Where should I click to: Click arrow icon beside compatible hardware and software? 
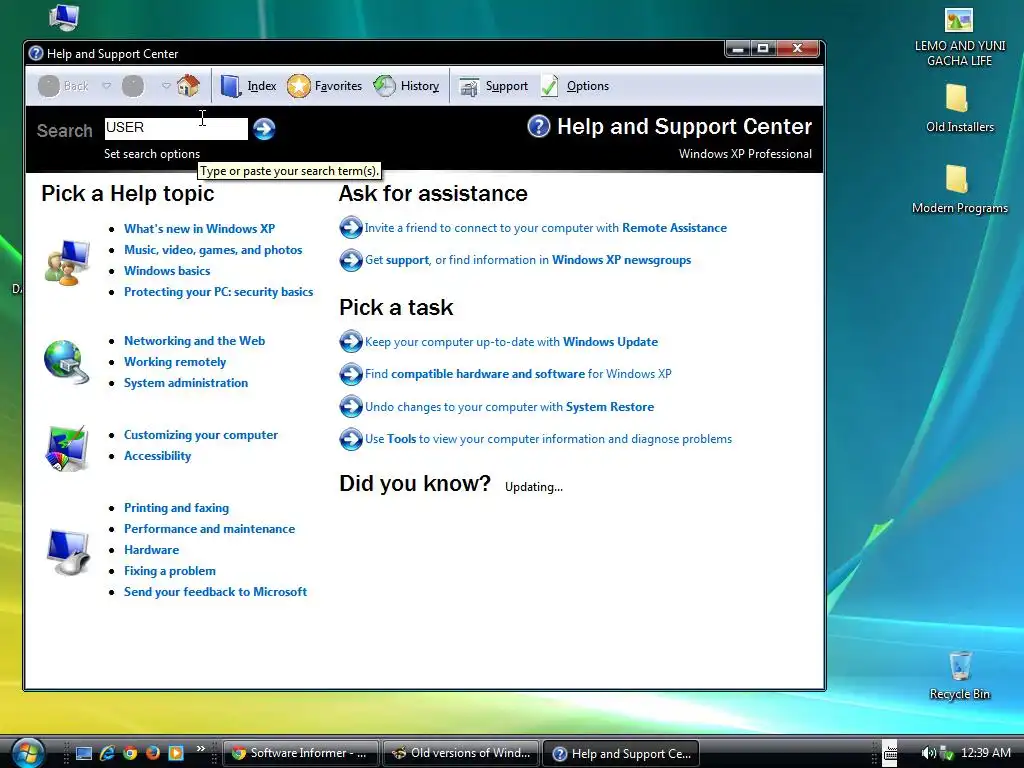coord(351,374)
